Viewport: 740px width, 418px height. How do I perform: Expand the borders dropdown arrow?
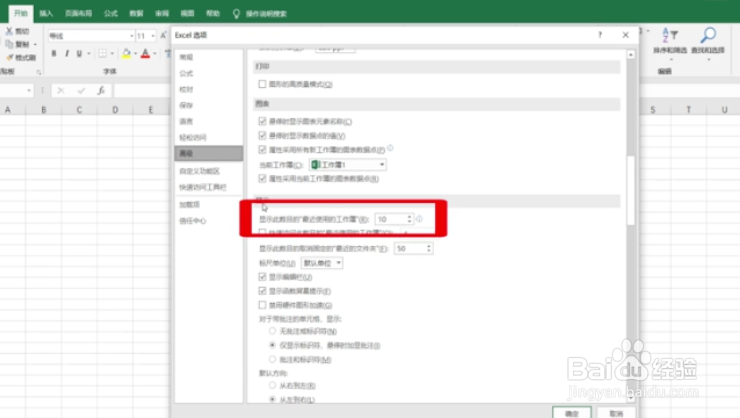[112, 54]
